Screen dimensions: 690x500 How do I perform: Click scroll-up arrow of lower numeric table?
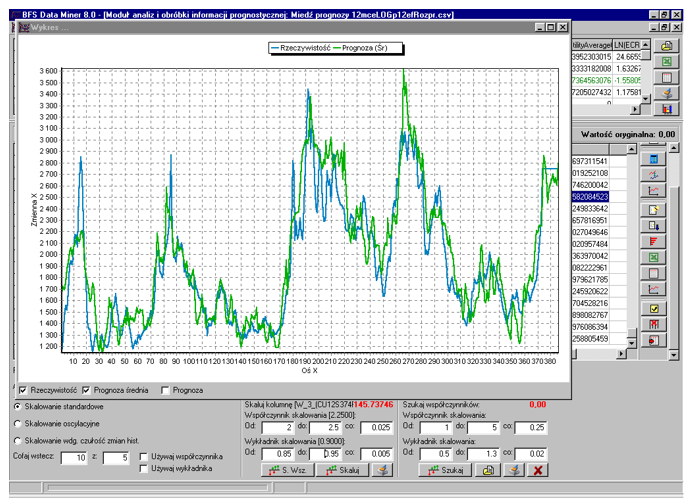(632, 149)
